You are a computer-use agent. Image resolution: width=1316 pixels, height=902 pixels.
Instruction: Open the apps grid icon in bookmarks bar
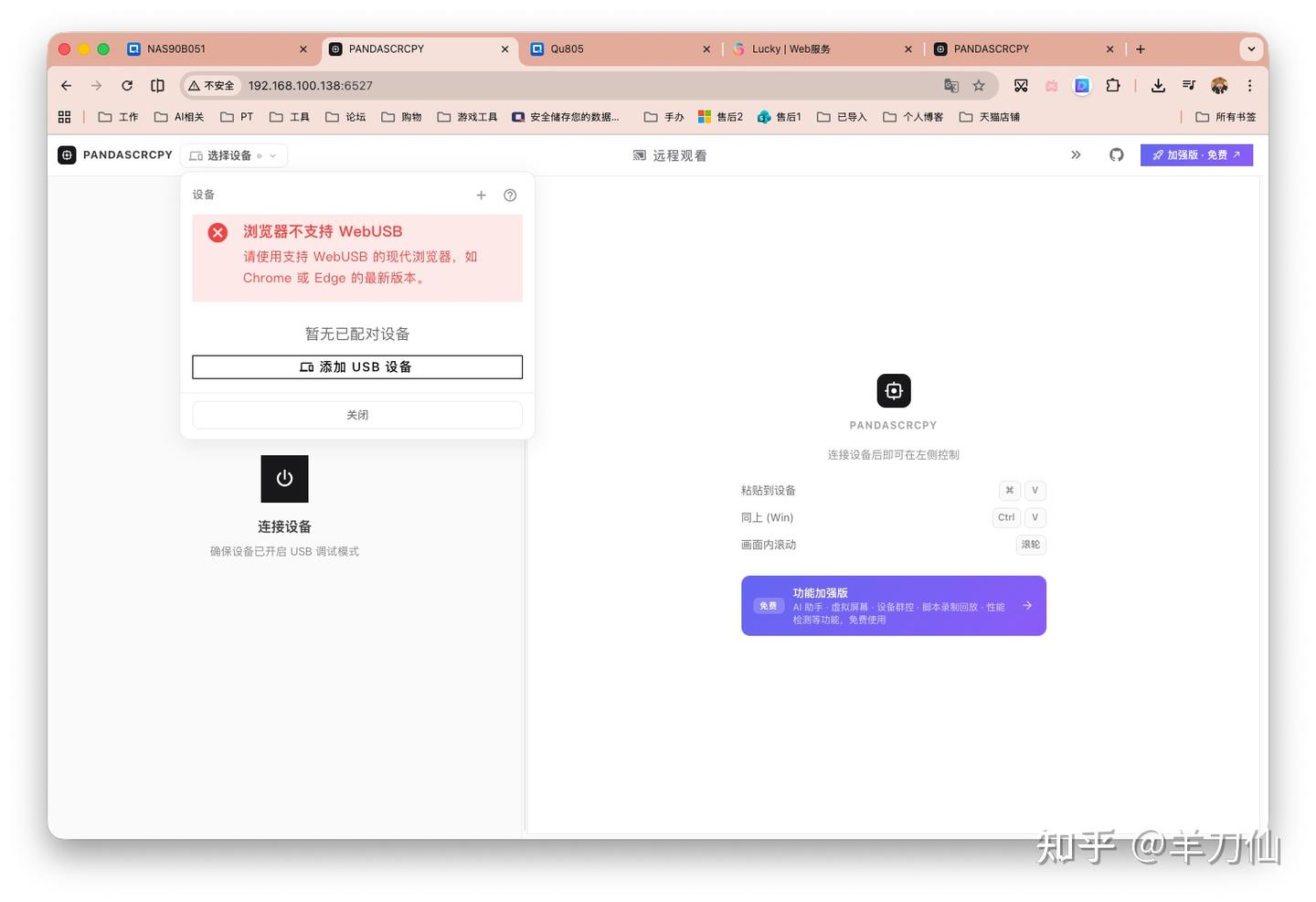[64, 117]
